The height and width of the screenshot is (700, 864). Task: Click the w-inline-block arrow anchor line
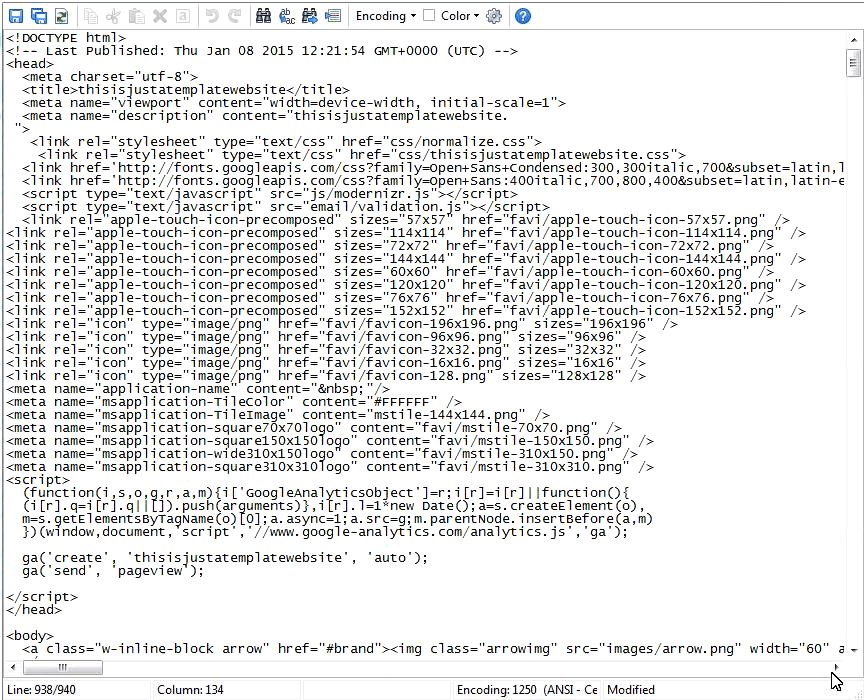coord(433,649)
